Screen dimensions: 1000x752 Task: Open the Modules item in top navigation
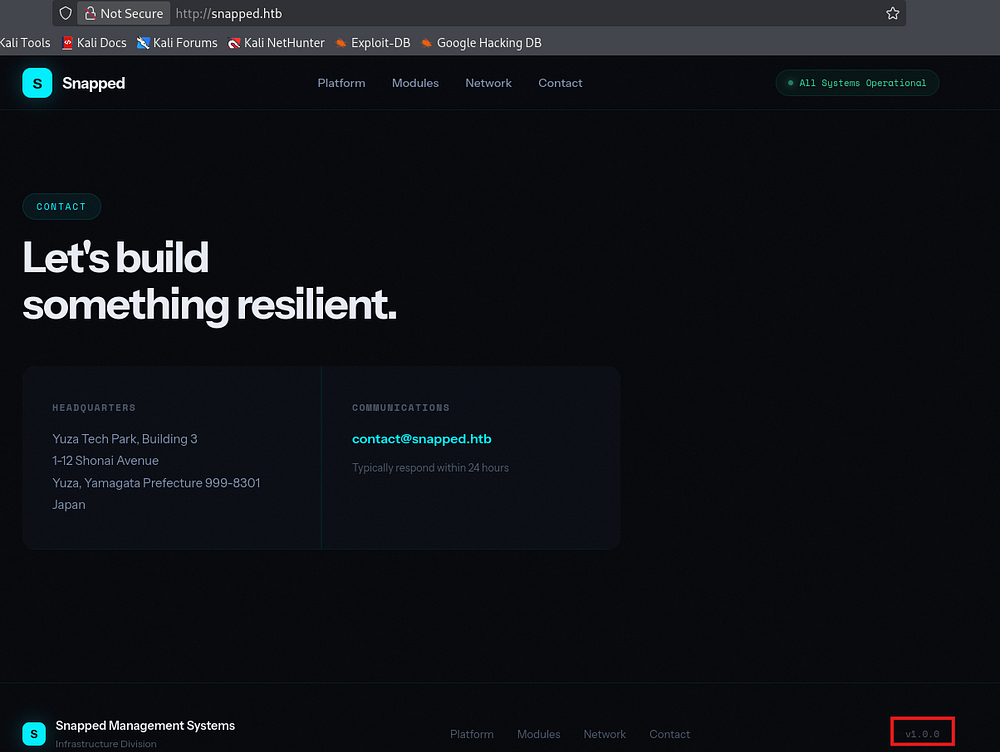[x=415, y=83]
